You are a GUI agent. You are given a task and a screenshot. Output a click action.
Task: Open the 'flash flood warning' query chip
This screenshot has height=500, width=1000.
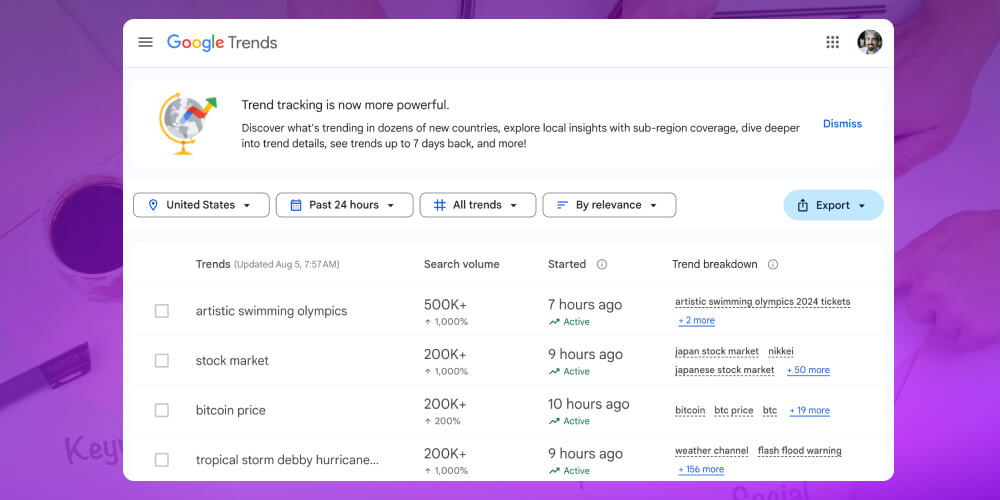click(800, 451)
